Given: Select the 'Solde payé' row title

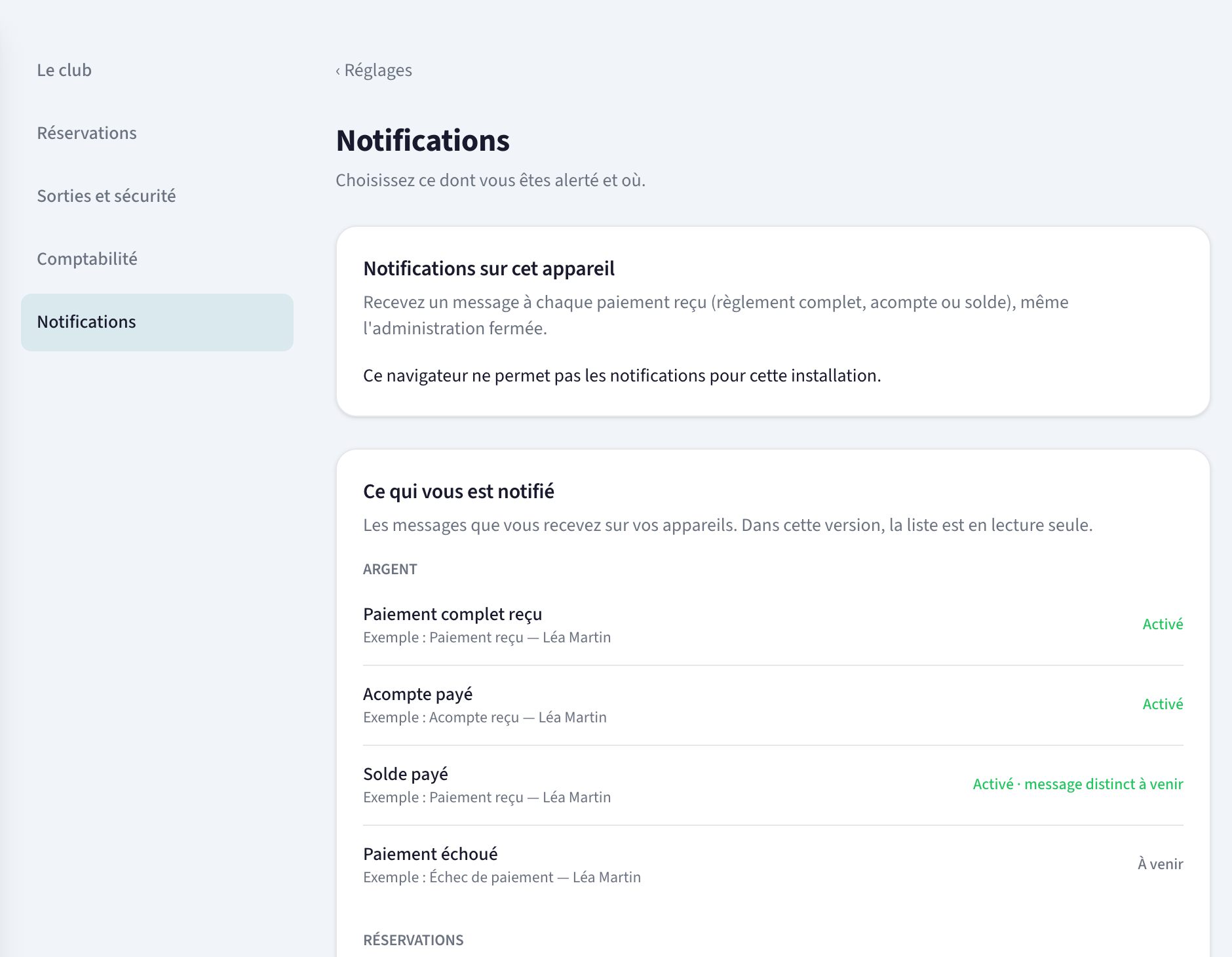Looking at the screenshot, I should coord(406,774).
